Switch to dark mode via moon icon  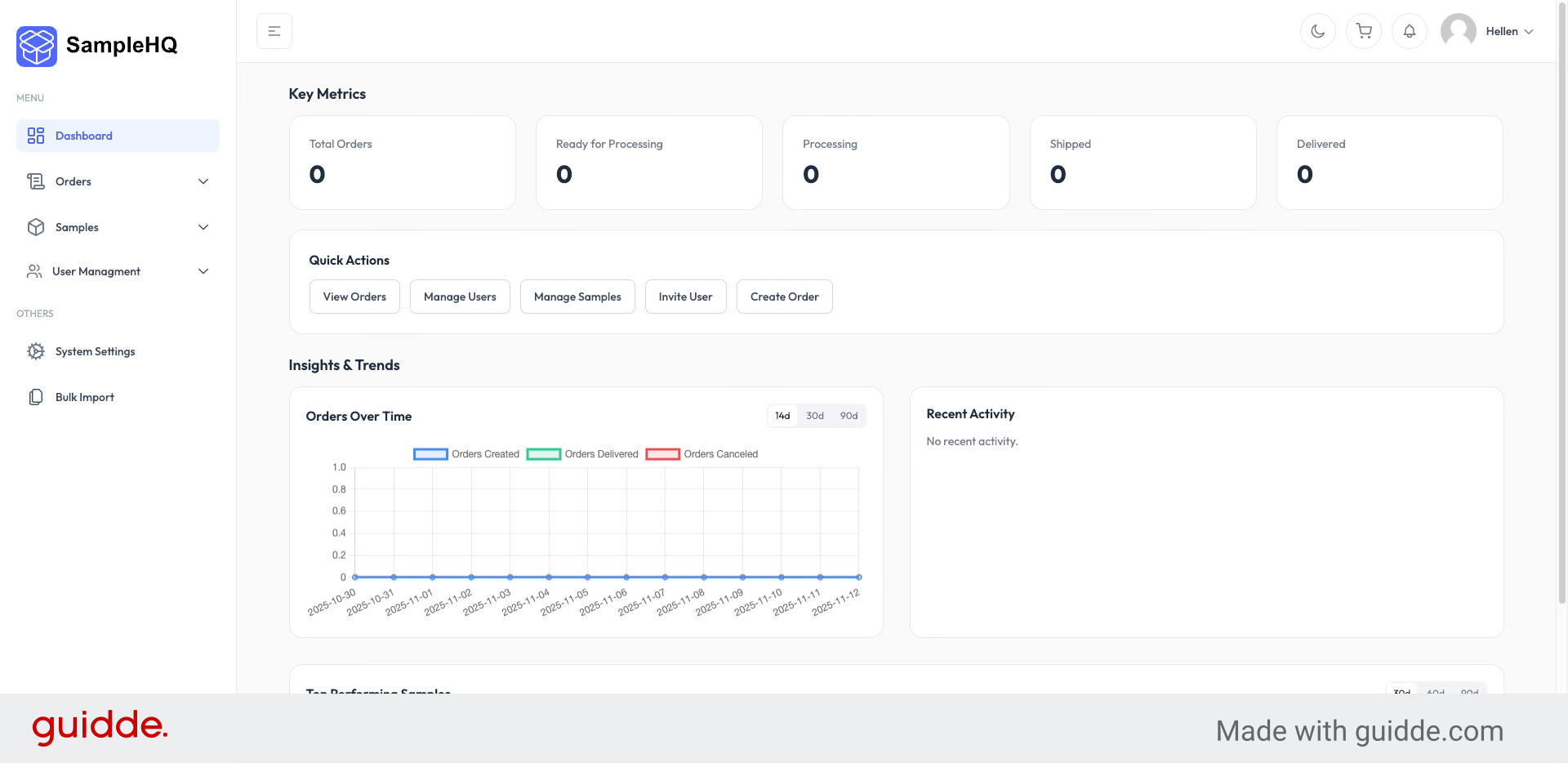[x=1317, y=31]
